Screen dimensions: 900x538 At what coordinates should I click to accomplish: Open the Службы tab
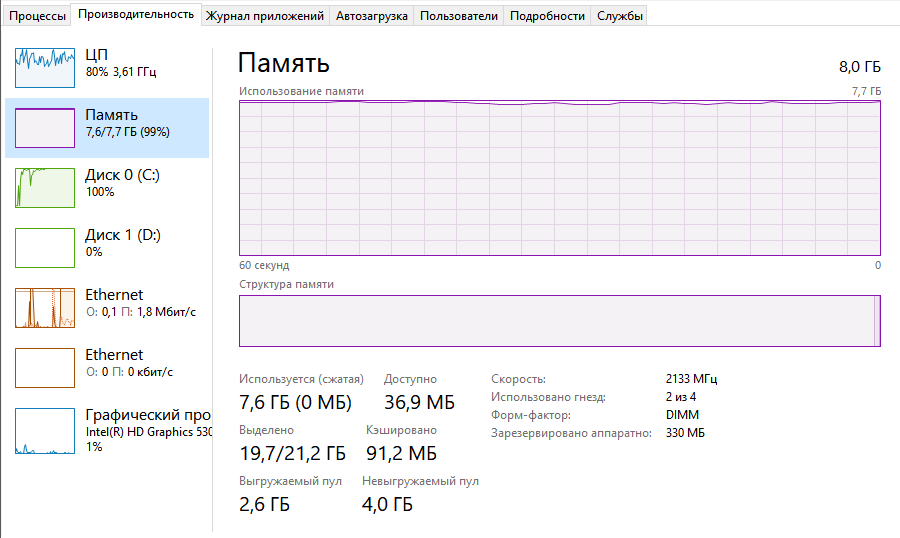pyautogui.click(x=619, y=16)
